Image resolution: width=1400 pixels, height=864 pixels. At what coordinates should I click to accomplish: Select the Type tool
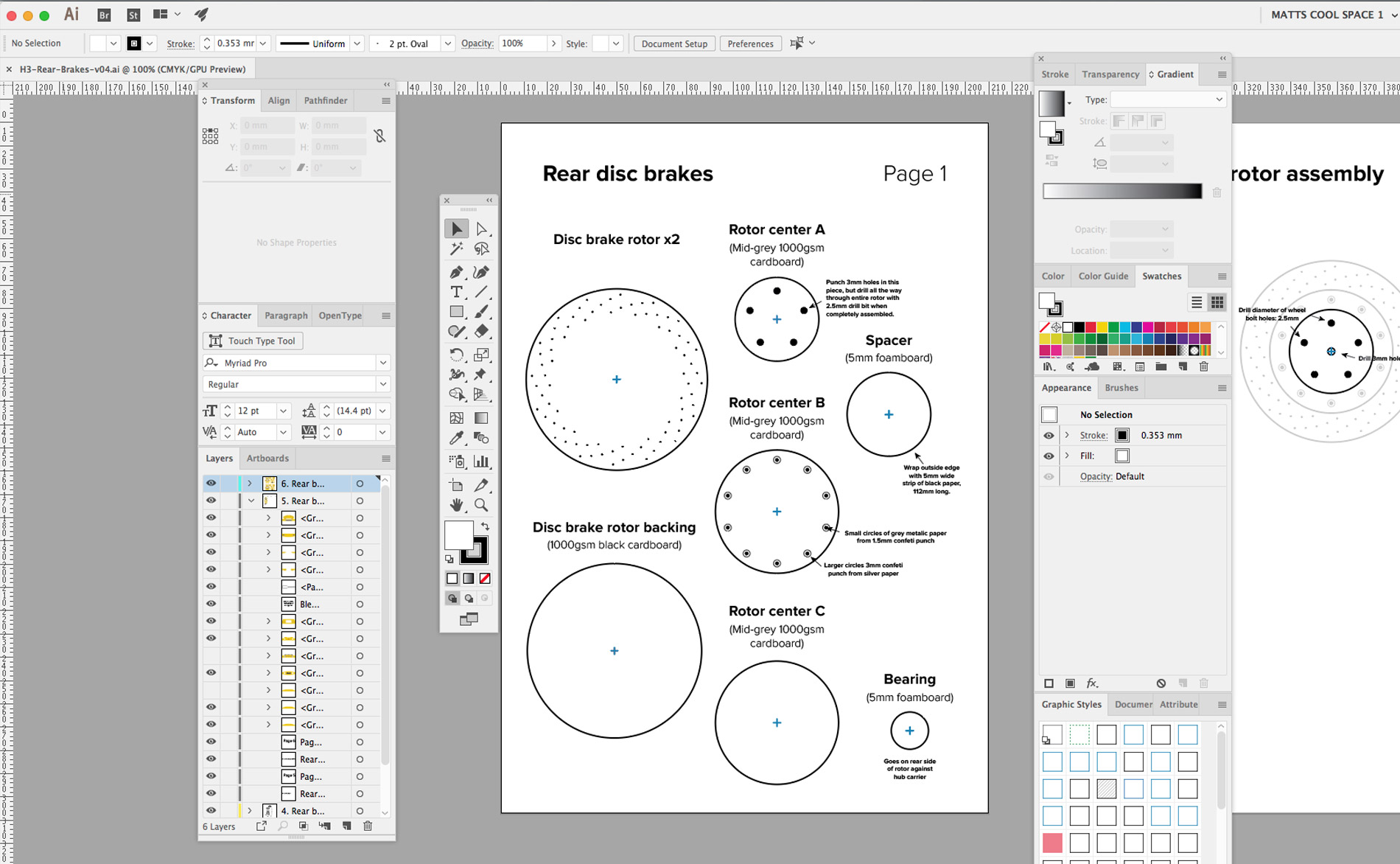pyautogui.click(x=457, y=292)
